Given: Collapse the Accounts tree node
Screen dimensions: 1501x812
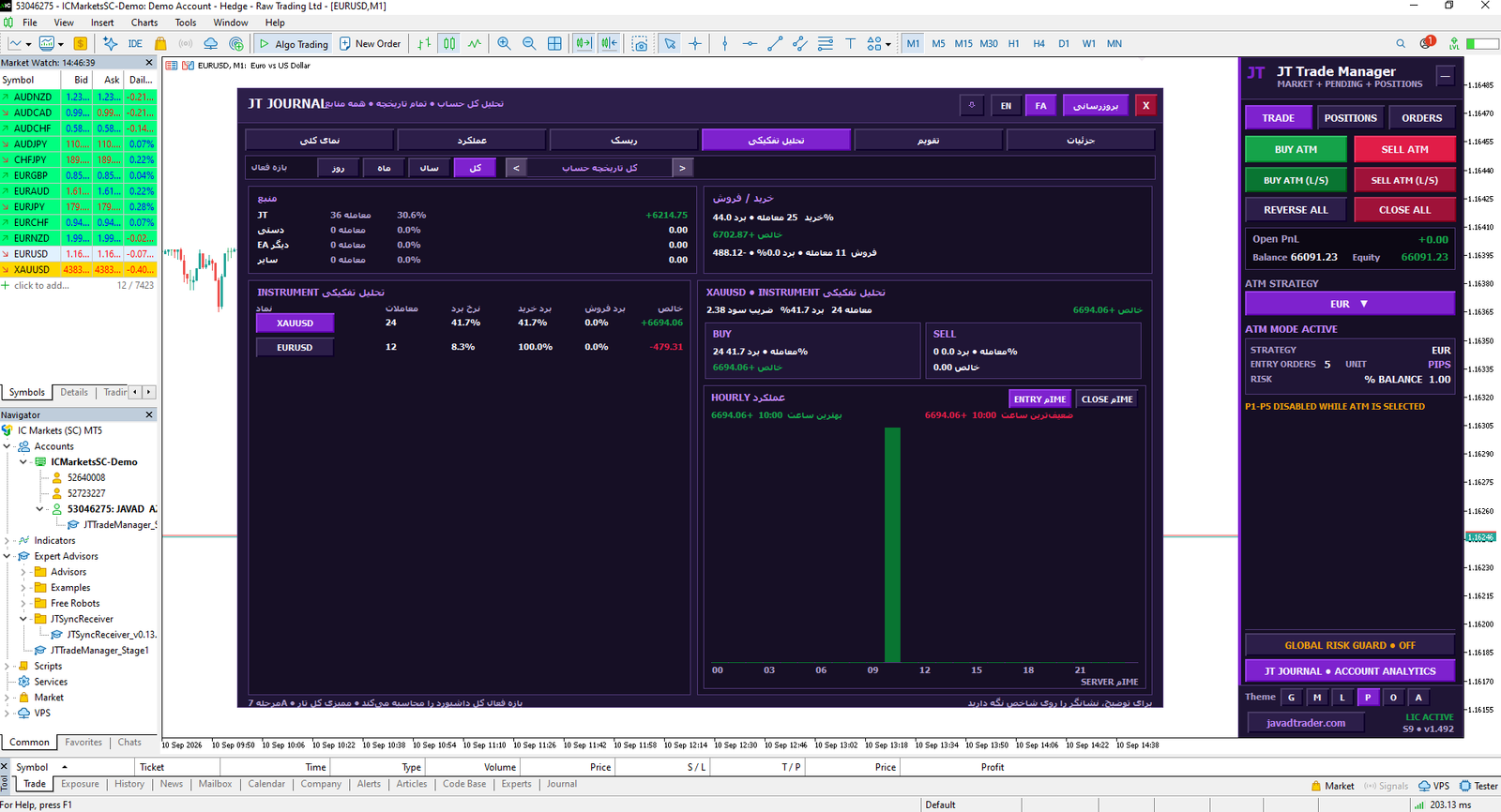Looking at the screenshot, I should coord(8,446).
